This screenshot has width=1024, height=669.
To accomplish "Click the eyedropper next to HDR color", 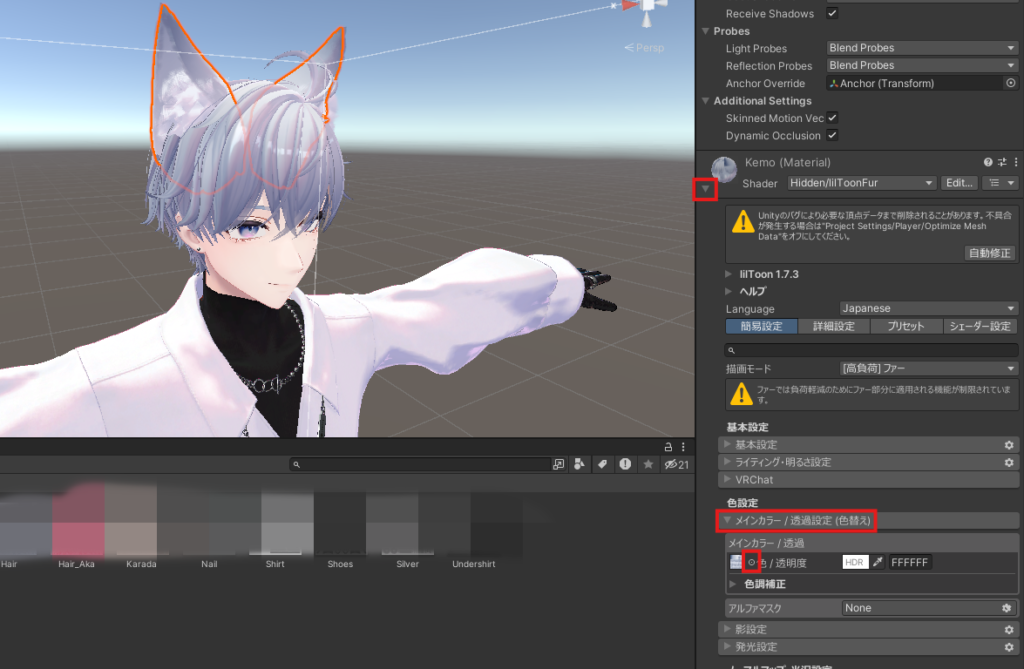I will [x=877, y=563].
